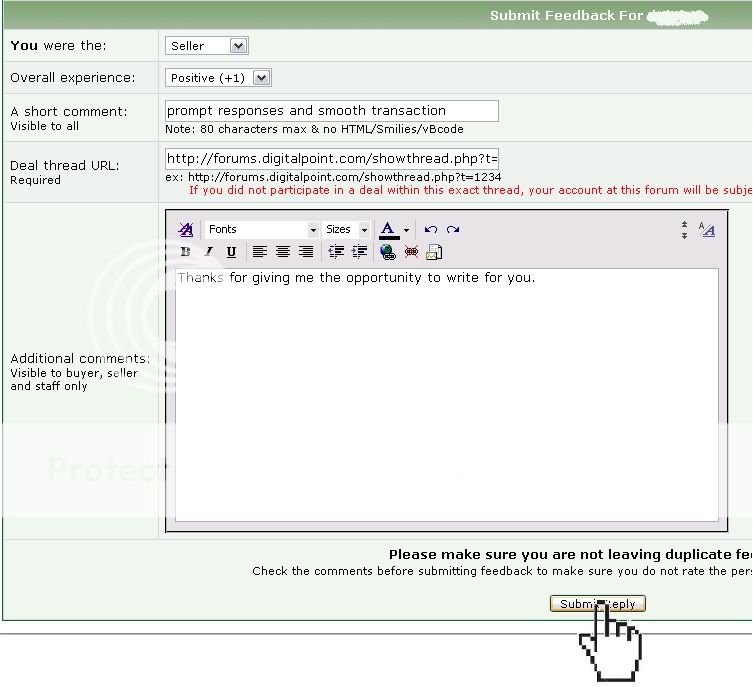Click the 'Overall experience:' label

pos(73,77)
